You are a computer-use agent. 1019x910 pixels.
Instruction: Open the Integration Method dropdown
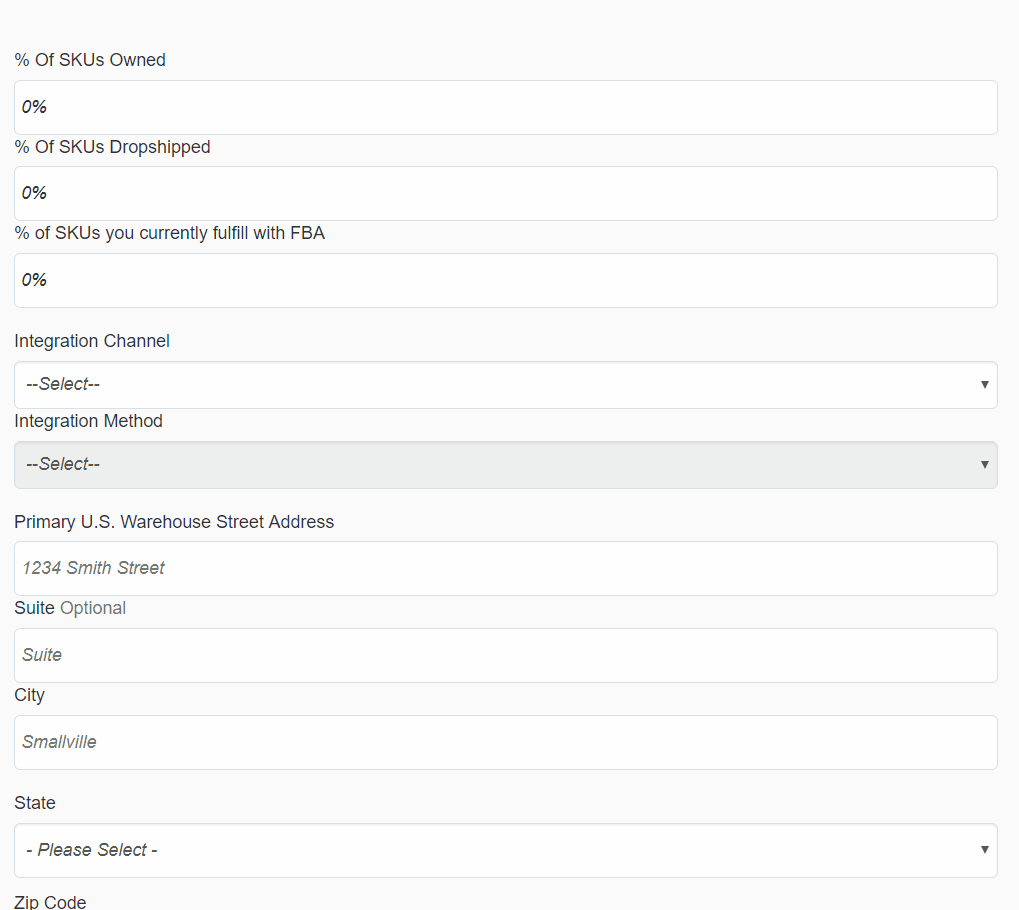pos(506,465)
